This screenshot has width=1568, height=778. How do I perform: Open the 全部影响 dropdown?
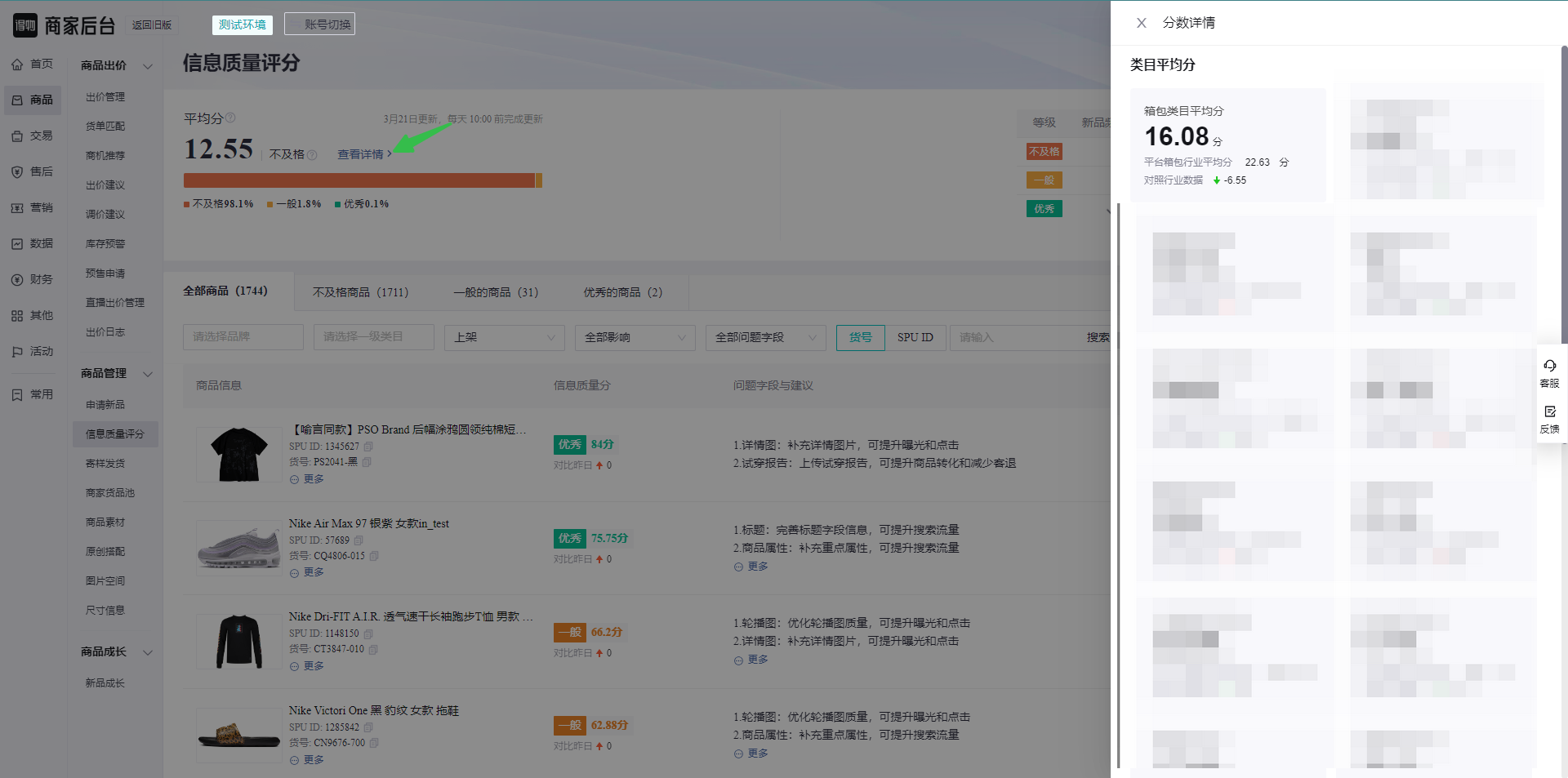(x=635, y=337)
